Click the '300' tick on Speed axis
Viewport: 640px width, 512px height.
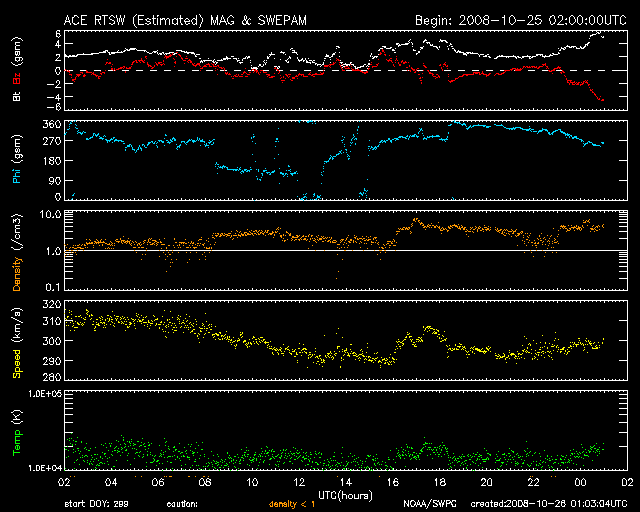pos(52,341)
